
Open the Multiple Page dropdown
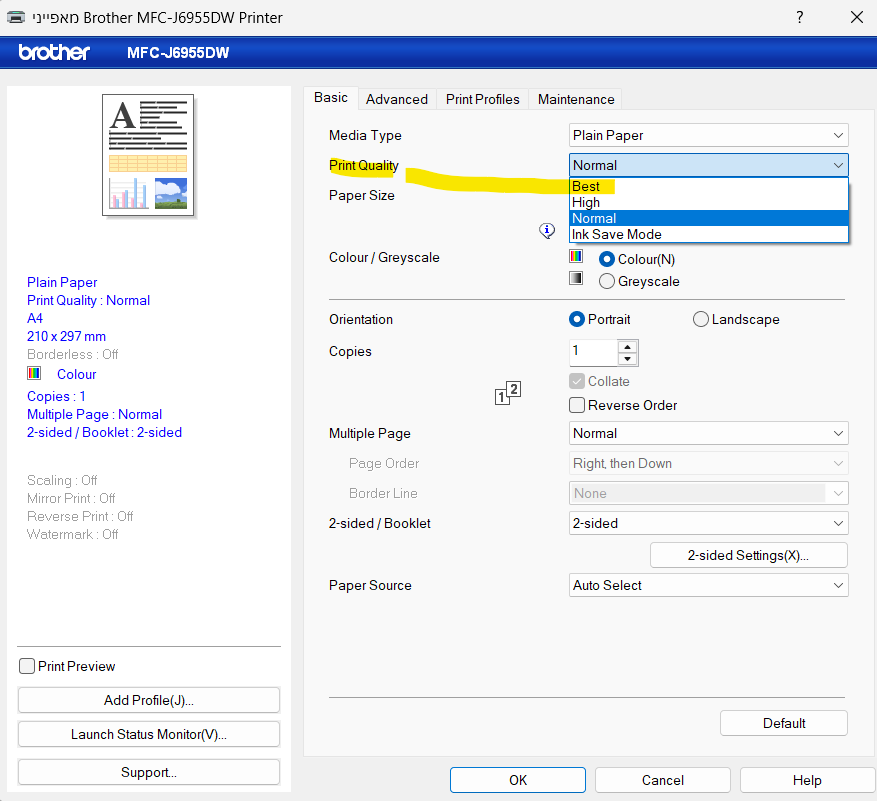pyautogui.click(x=709, y=434)
